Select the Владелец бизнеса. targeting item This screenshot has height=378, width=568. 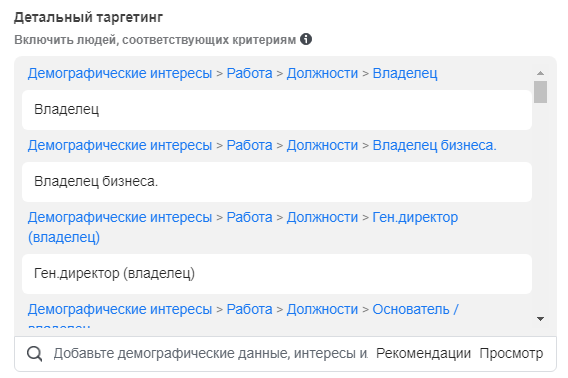point(277,182)
